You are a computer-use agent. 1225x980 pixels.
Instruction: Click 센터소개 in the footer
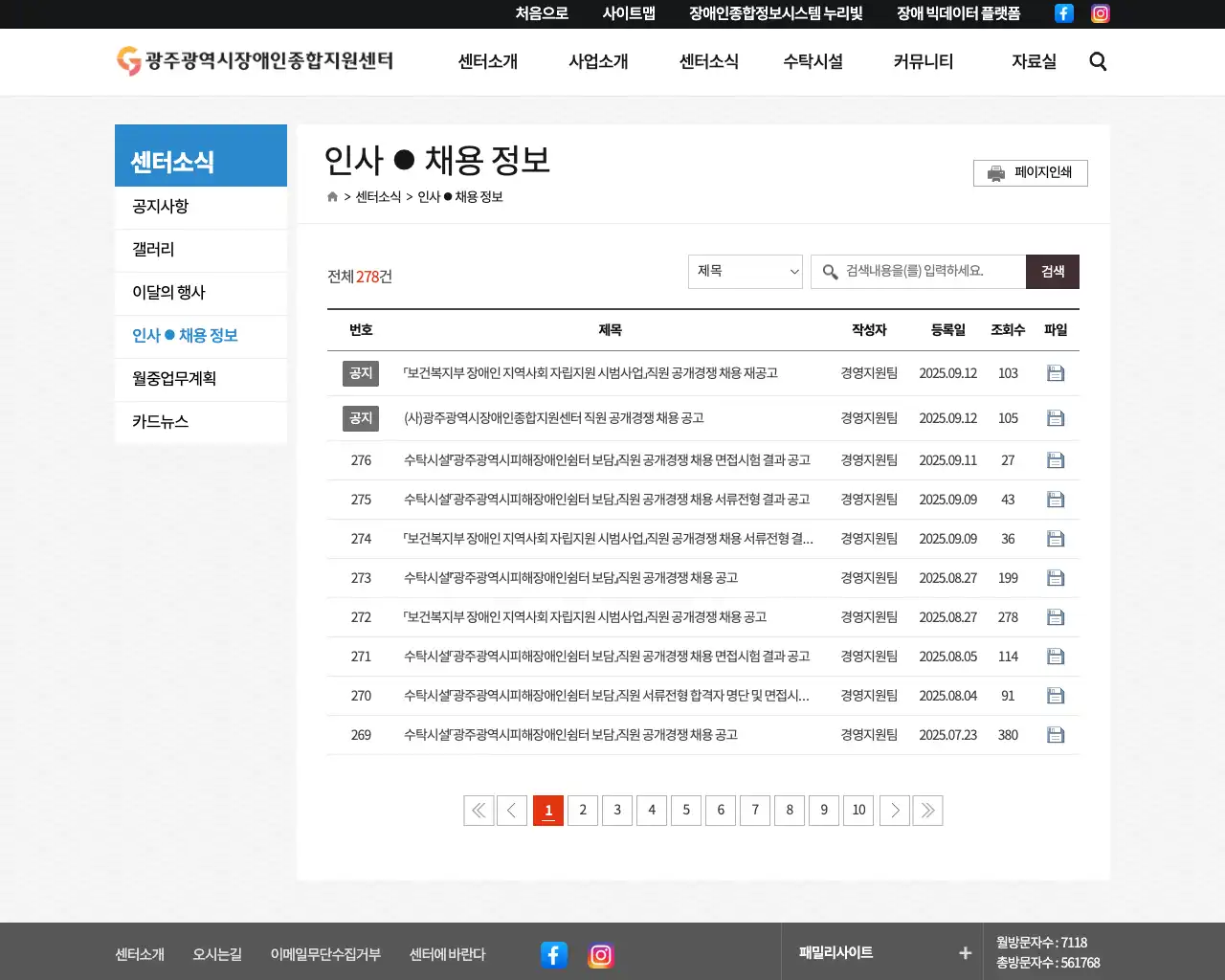tap(140, 954)
